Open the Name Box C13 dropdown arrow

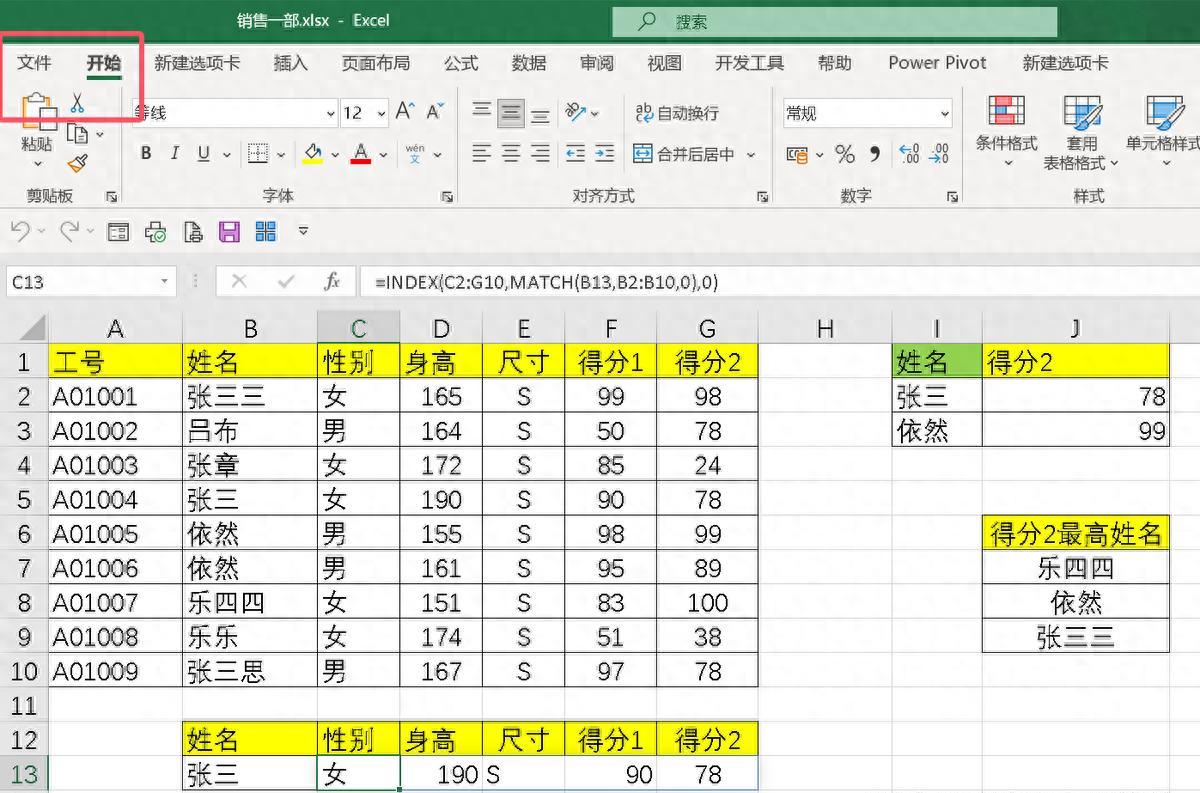tap(165, 282)
